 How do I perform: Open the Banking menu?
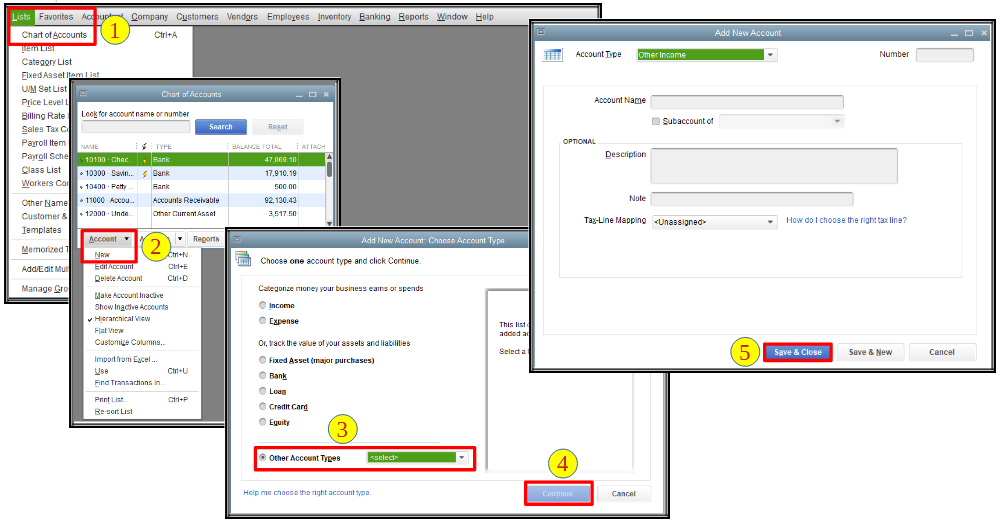[374, 17]
